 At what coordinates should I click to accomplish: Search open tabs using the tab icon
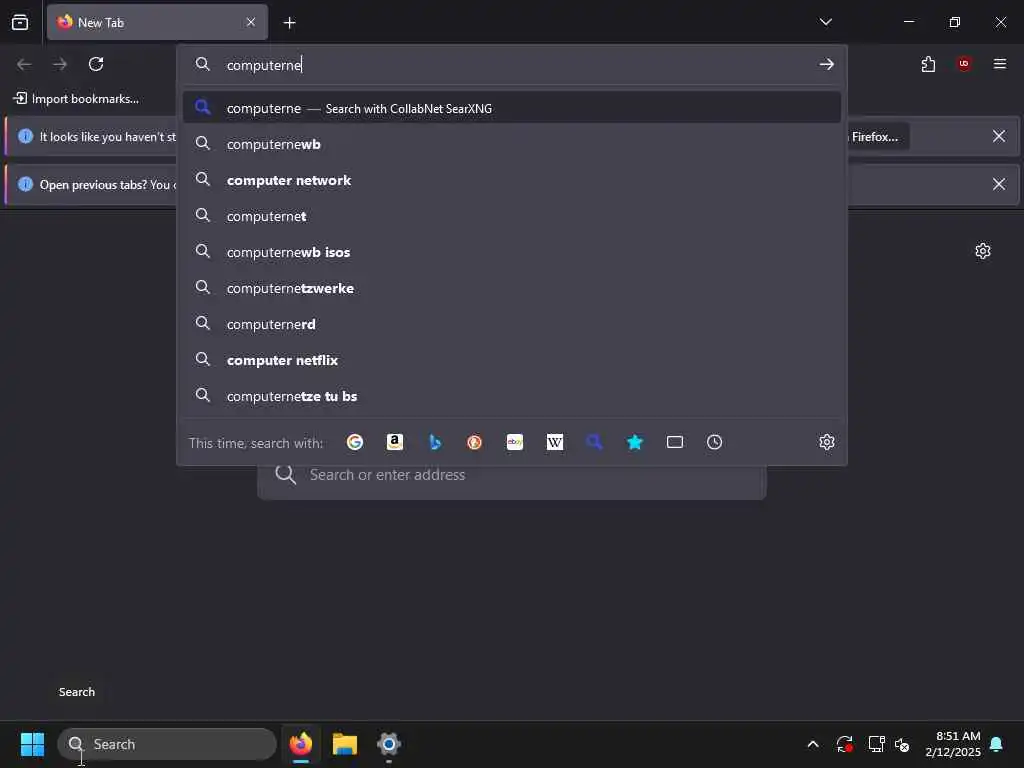675,442
